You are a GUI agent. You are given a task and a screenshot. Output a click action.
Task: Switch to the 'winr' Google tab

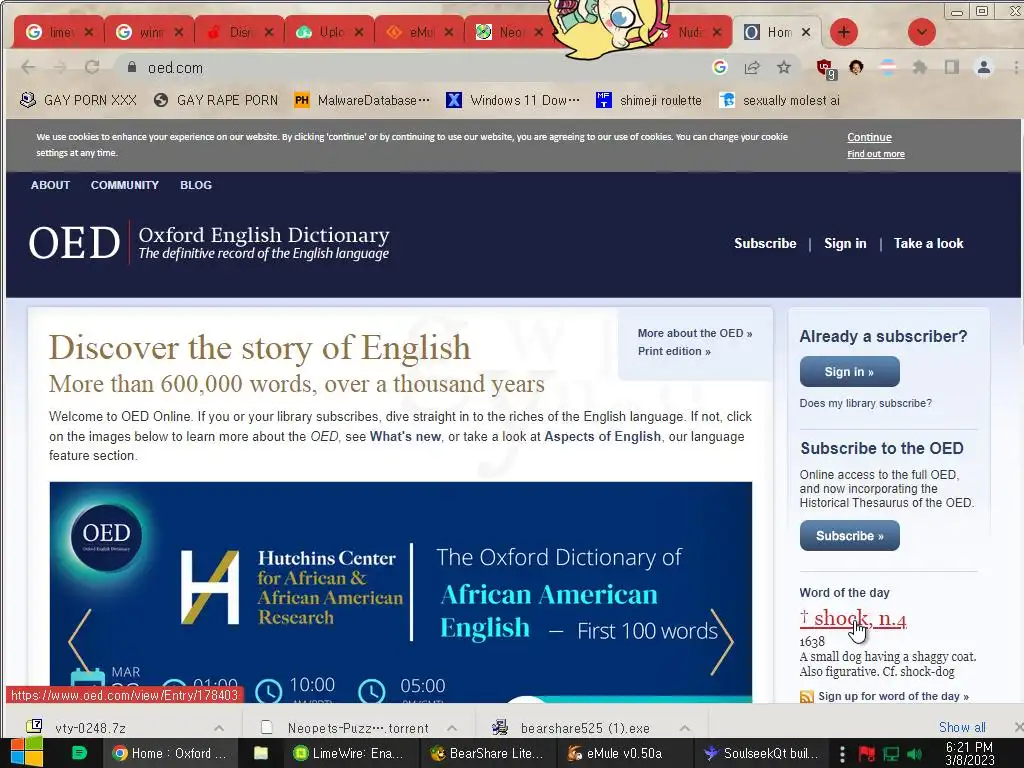point(149,32)
